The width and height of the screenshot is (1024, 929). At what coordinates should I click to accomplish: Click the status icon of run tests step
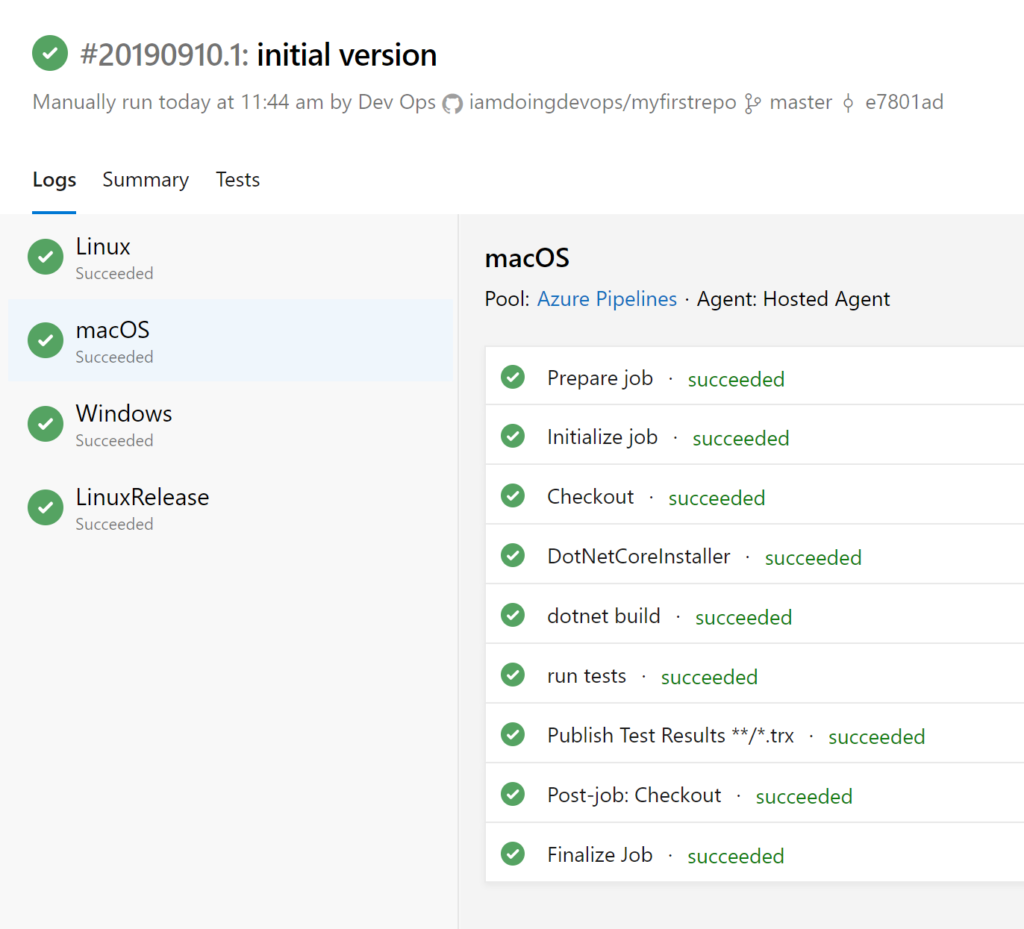(x=513, y=674)
